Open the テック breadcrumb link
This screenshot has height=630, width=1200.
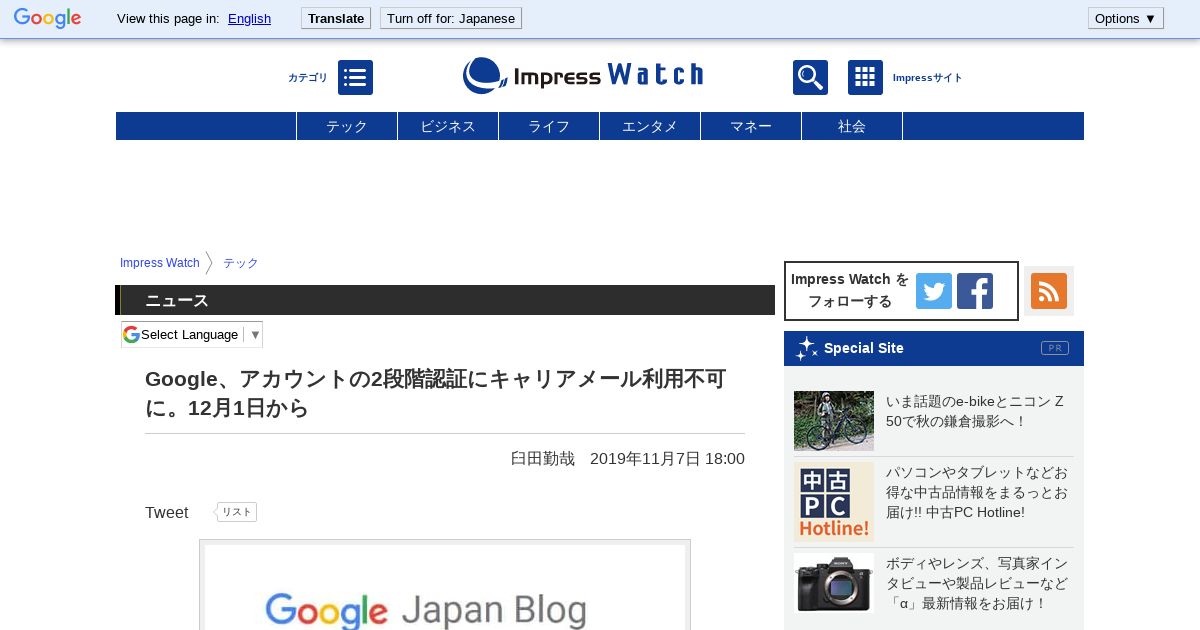[240, 263]
